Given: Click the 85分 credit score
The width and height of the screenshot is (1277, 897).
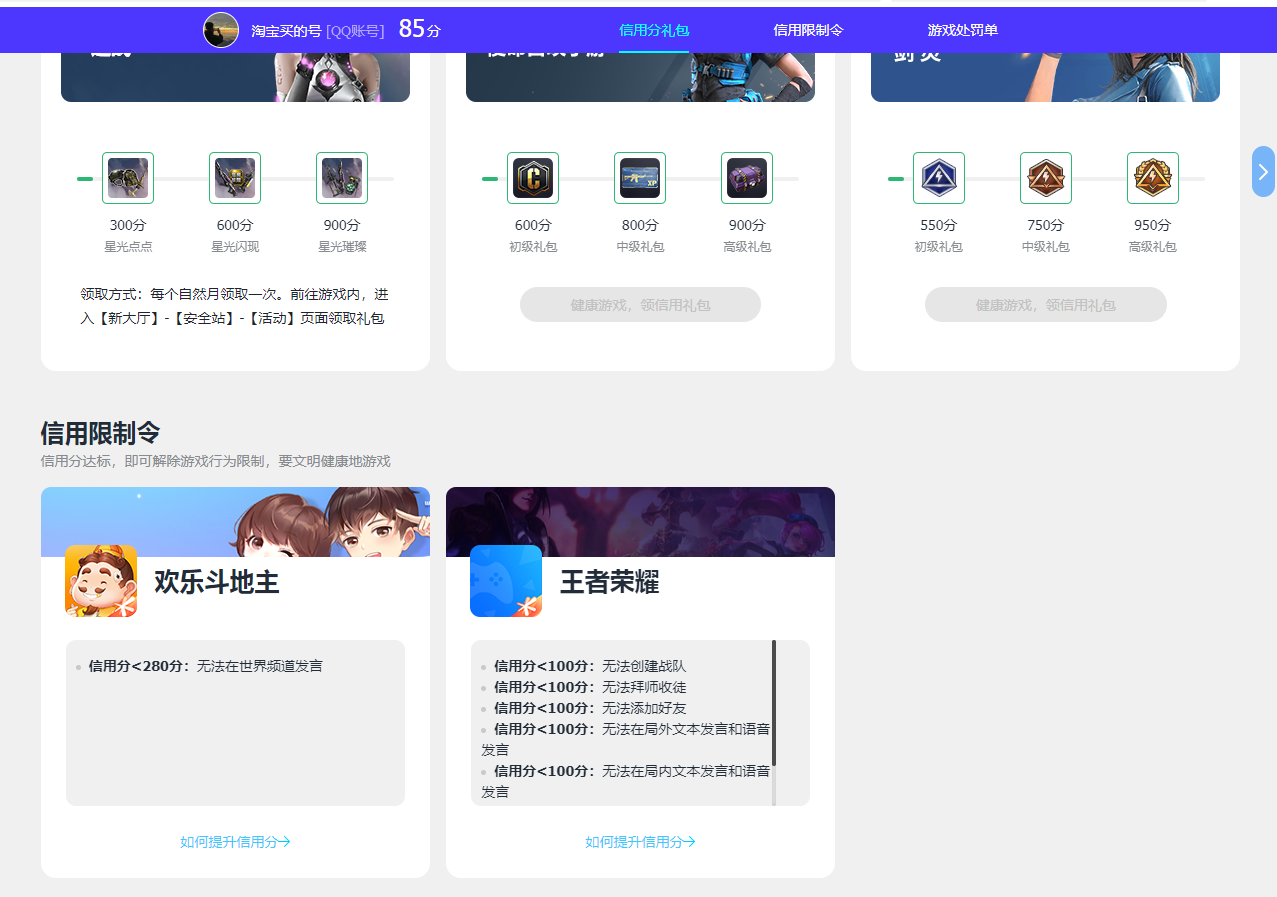Looking at the screenshot, I should tap(419, 29).
